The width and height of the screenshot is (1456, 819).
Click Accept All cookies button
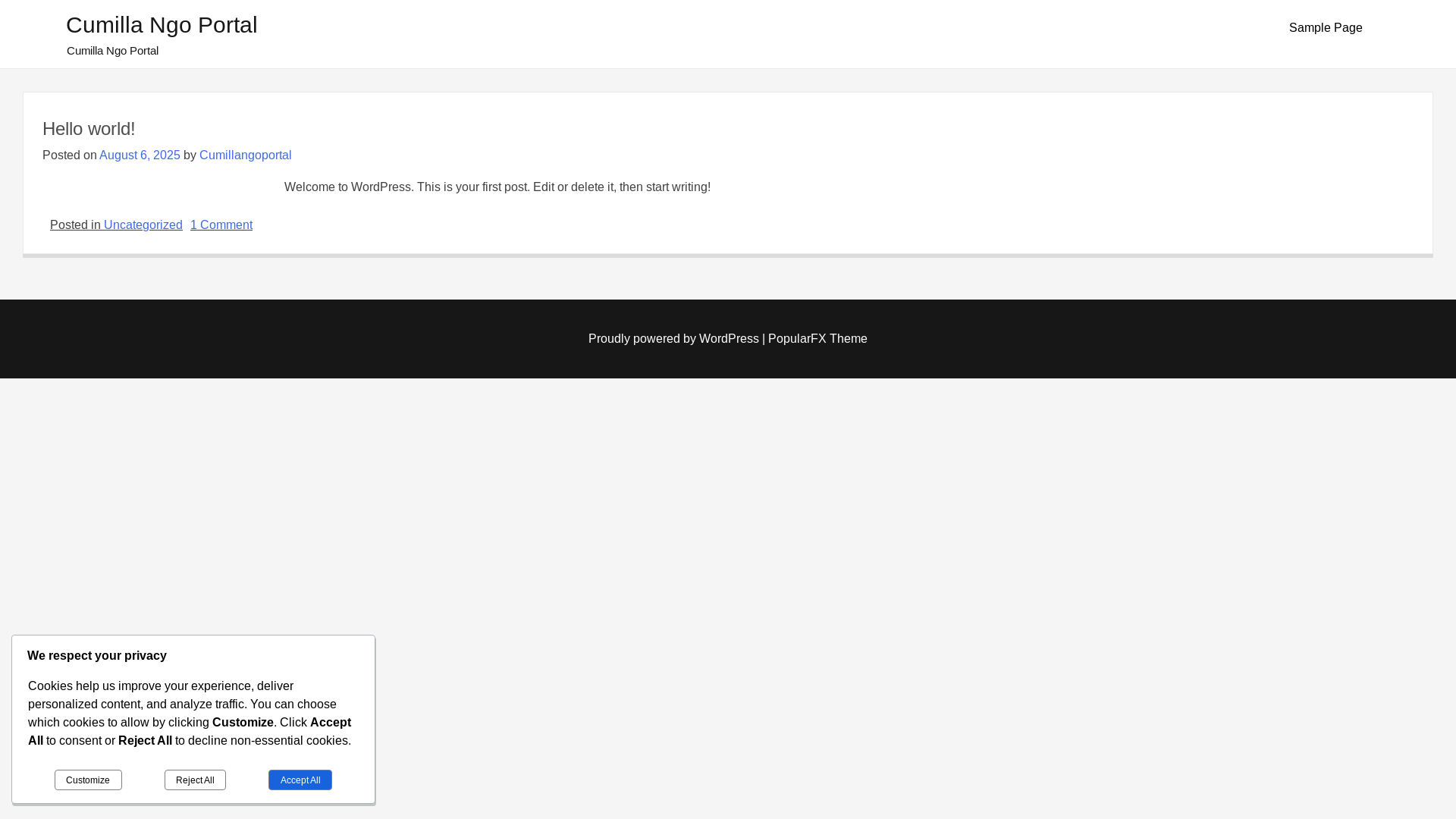pos(300,780)
